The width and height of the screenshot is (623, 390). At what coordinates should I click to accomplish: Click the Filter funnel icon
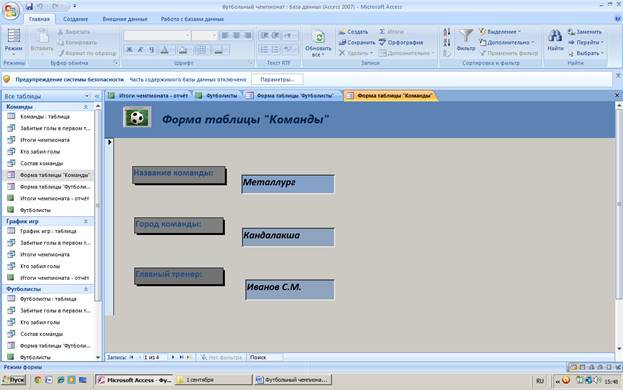[x=466, y=36]
